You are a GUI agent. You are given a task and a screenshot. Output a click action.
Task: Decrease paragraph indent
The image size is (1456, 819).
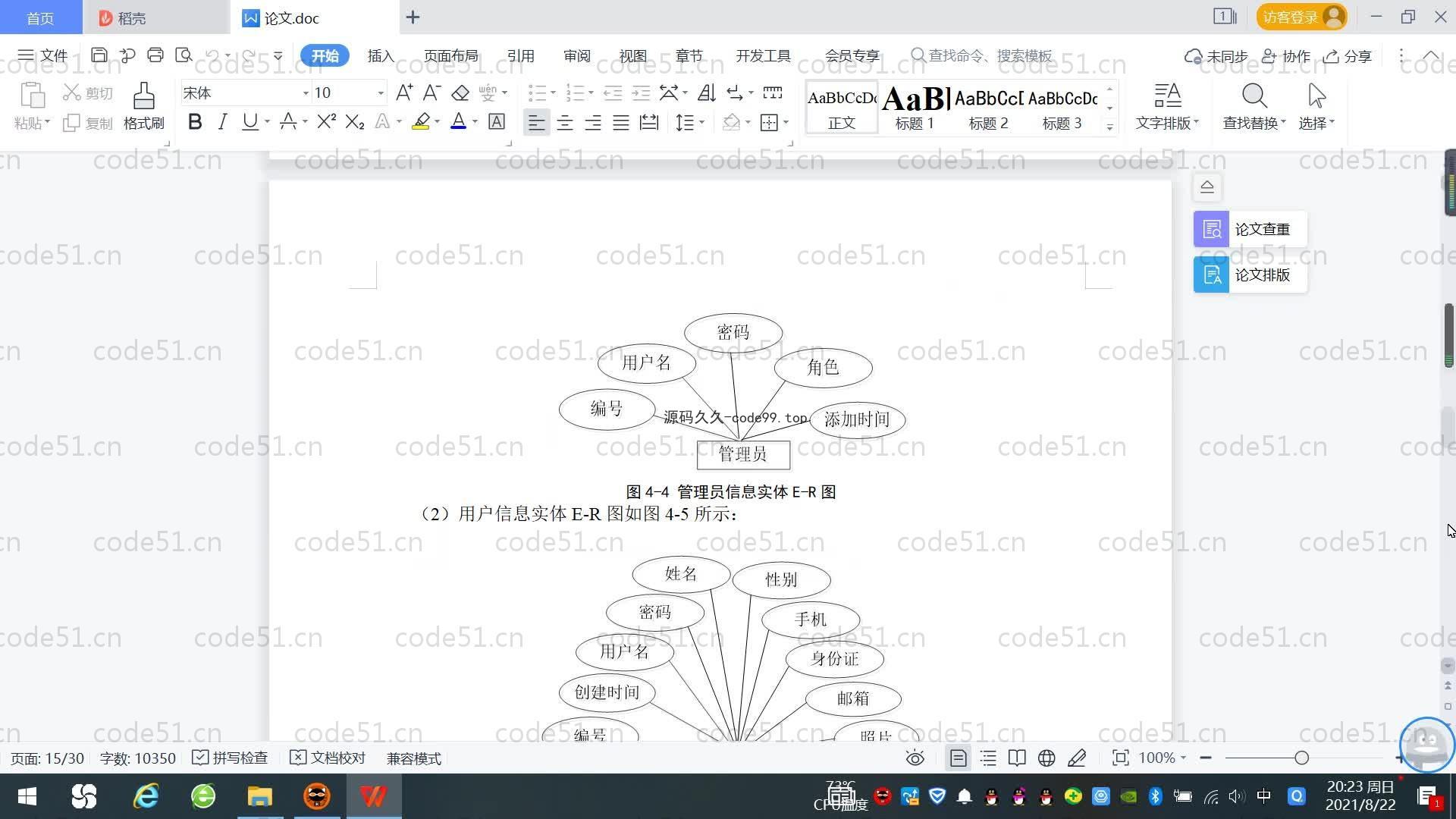point(613,93)
